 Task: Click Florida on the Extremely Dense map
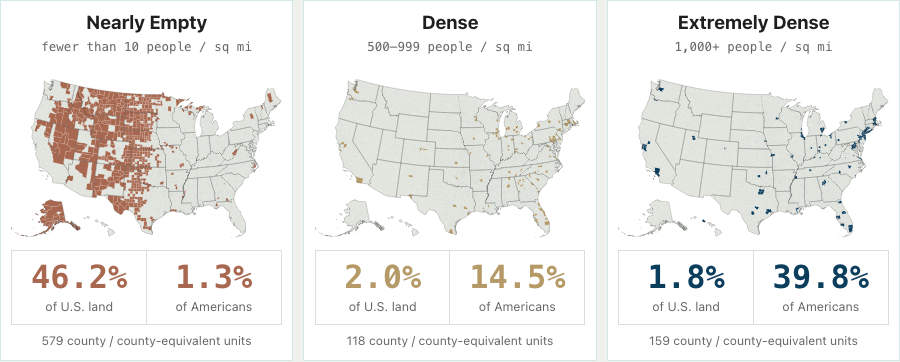844,218
